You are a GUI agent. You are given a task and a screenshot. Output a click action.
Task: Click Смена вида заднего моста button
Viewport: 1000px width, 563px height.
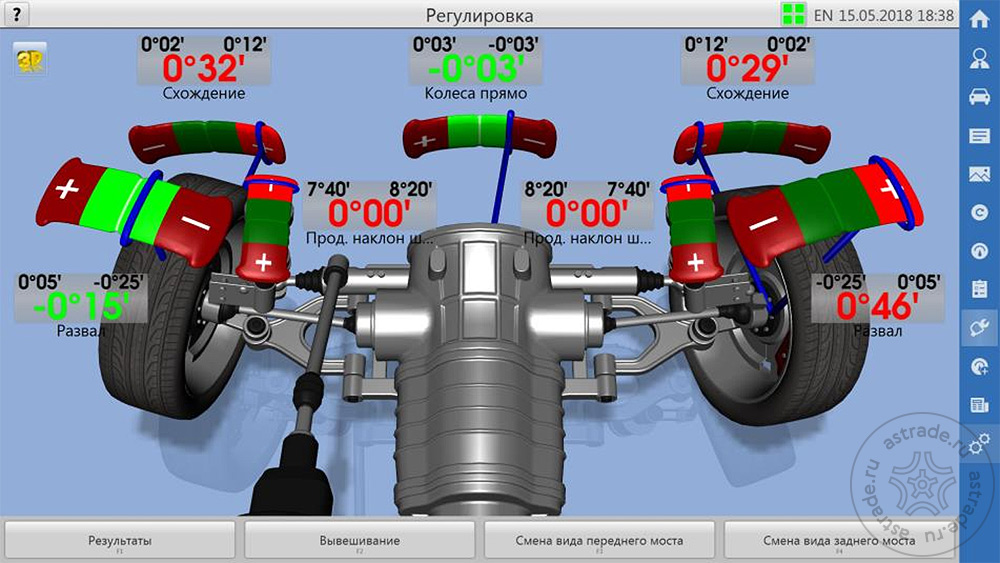(x=839, y=541)
